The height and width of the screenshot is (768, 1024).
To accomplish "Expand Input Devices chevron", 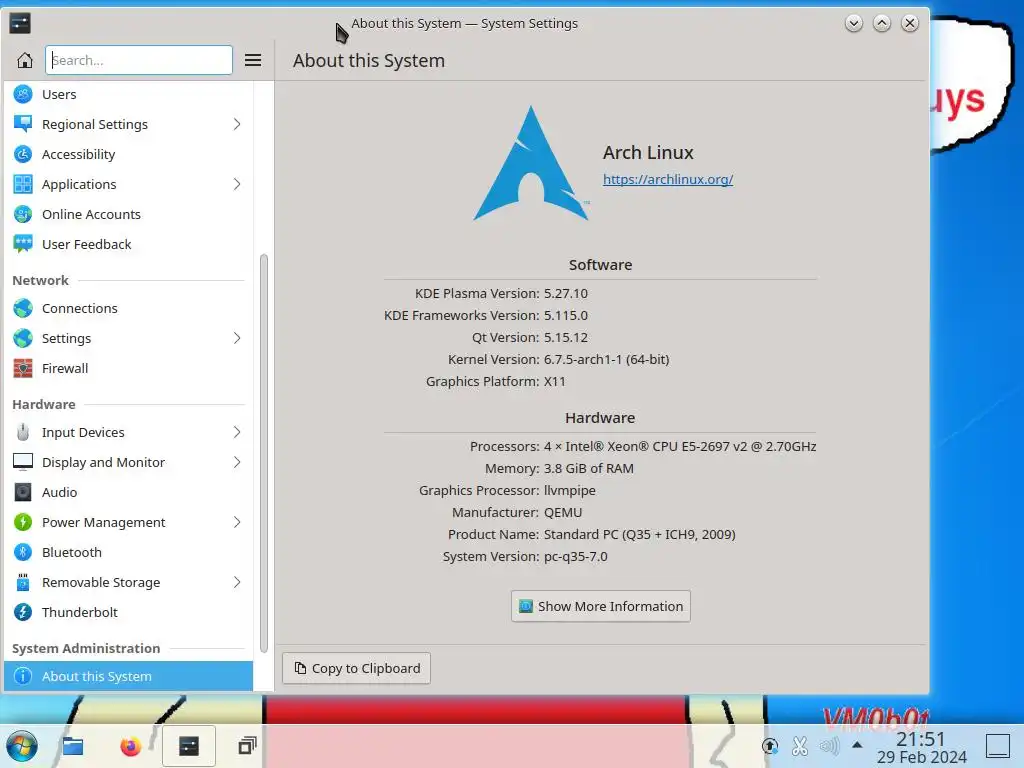I will click(x=237, y=432).
